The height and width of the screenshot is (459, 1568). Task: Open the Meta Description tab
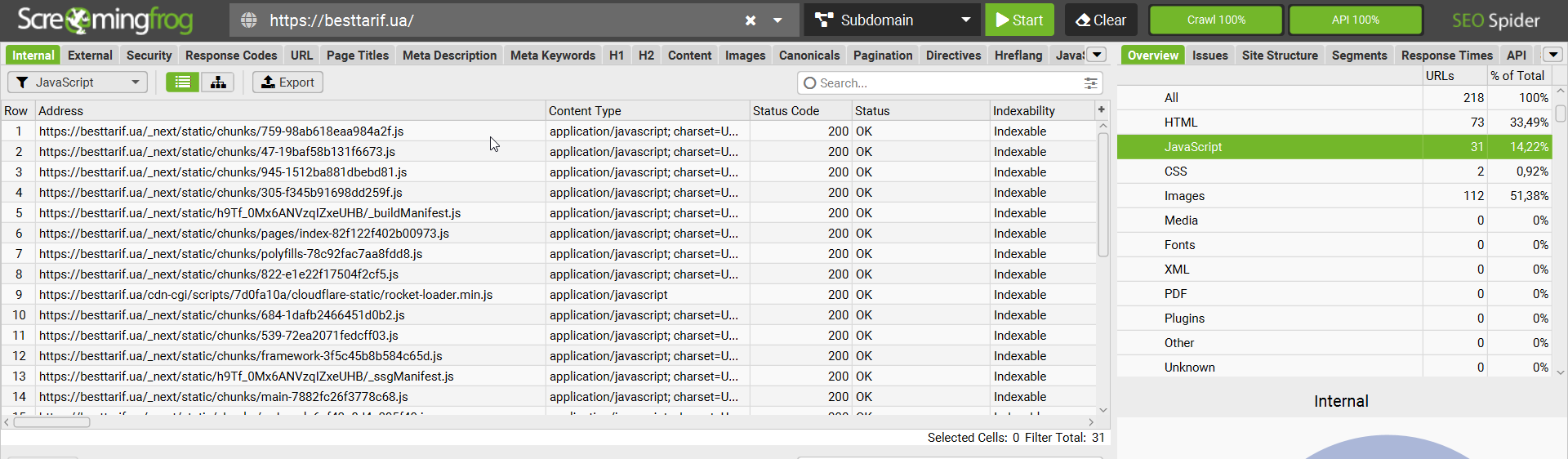click(449, 55)
